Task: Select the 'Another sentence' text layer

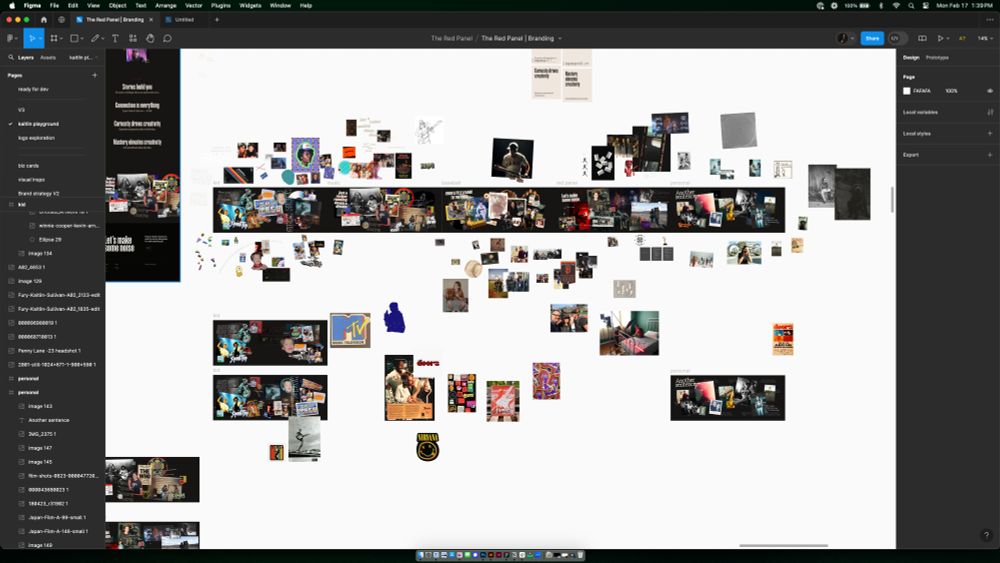Action: (x=48, y=420)
